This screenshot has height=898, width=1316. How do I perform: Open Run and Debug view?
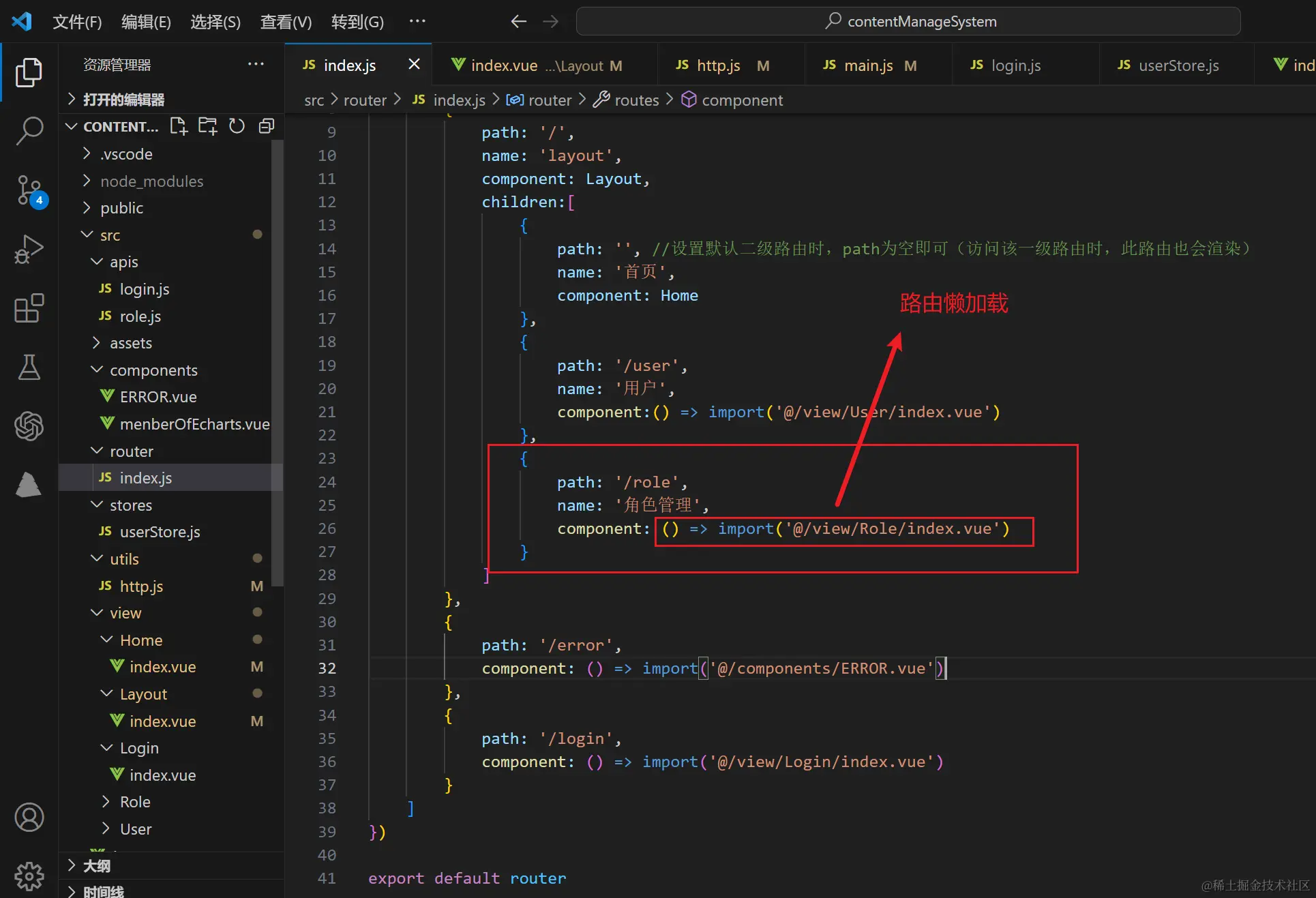pyautogui.click(x=29, y=250)
